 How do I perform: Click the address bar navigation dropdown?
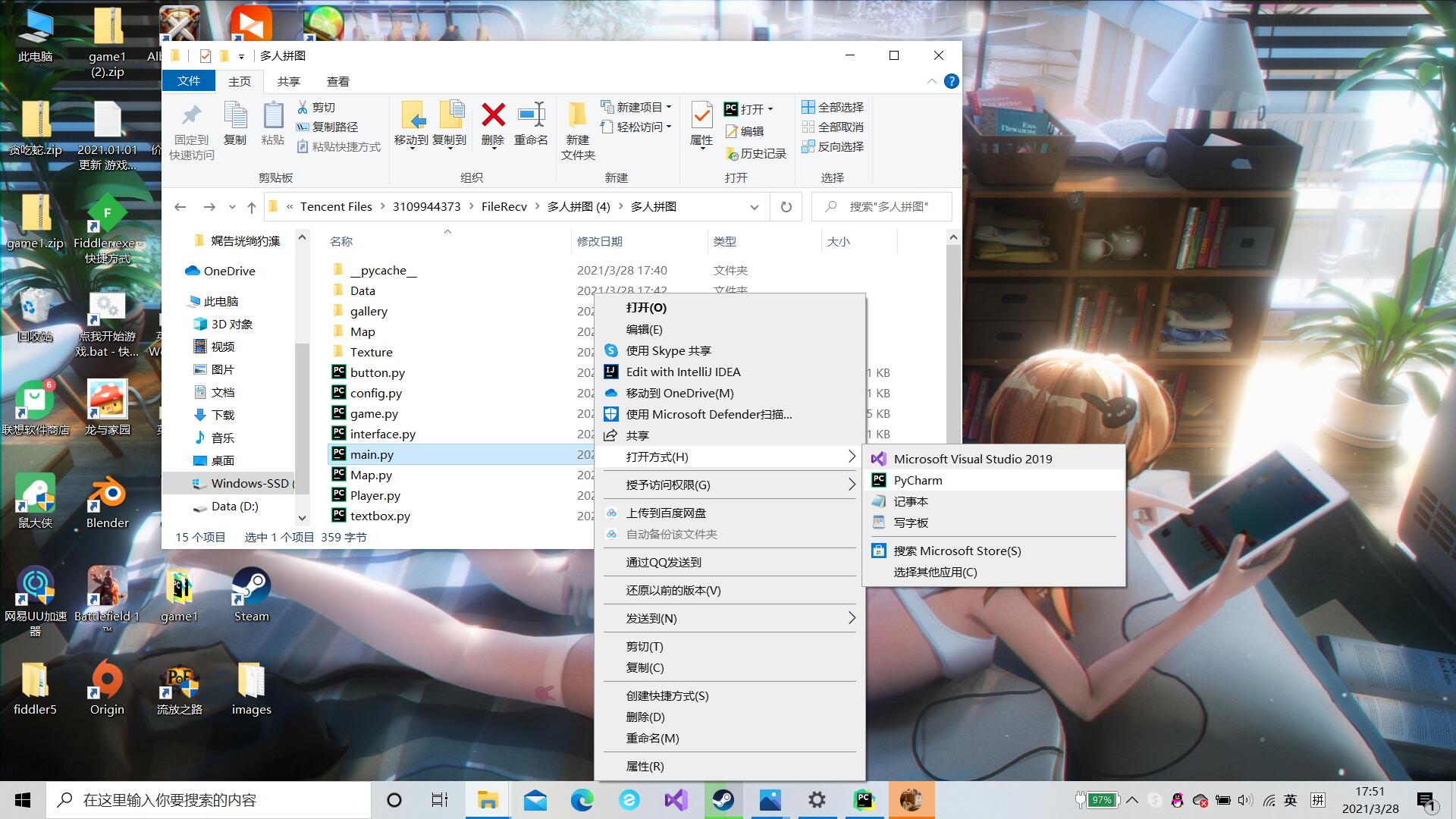coord(754,207)
